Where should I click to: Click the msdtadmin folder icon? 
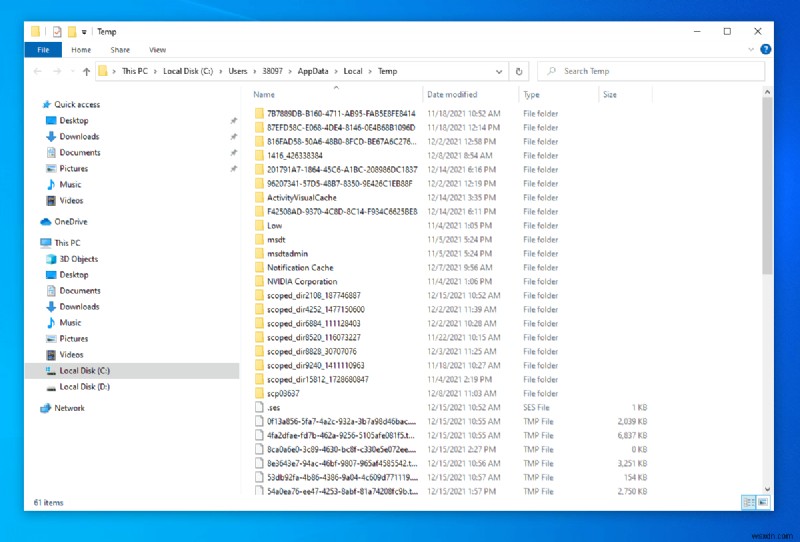[x=259, y=253]
